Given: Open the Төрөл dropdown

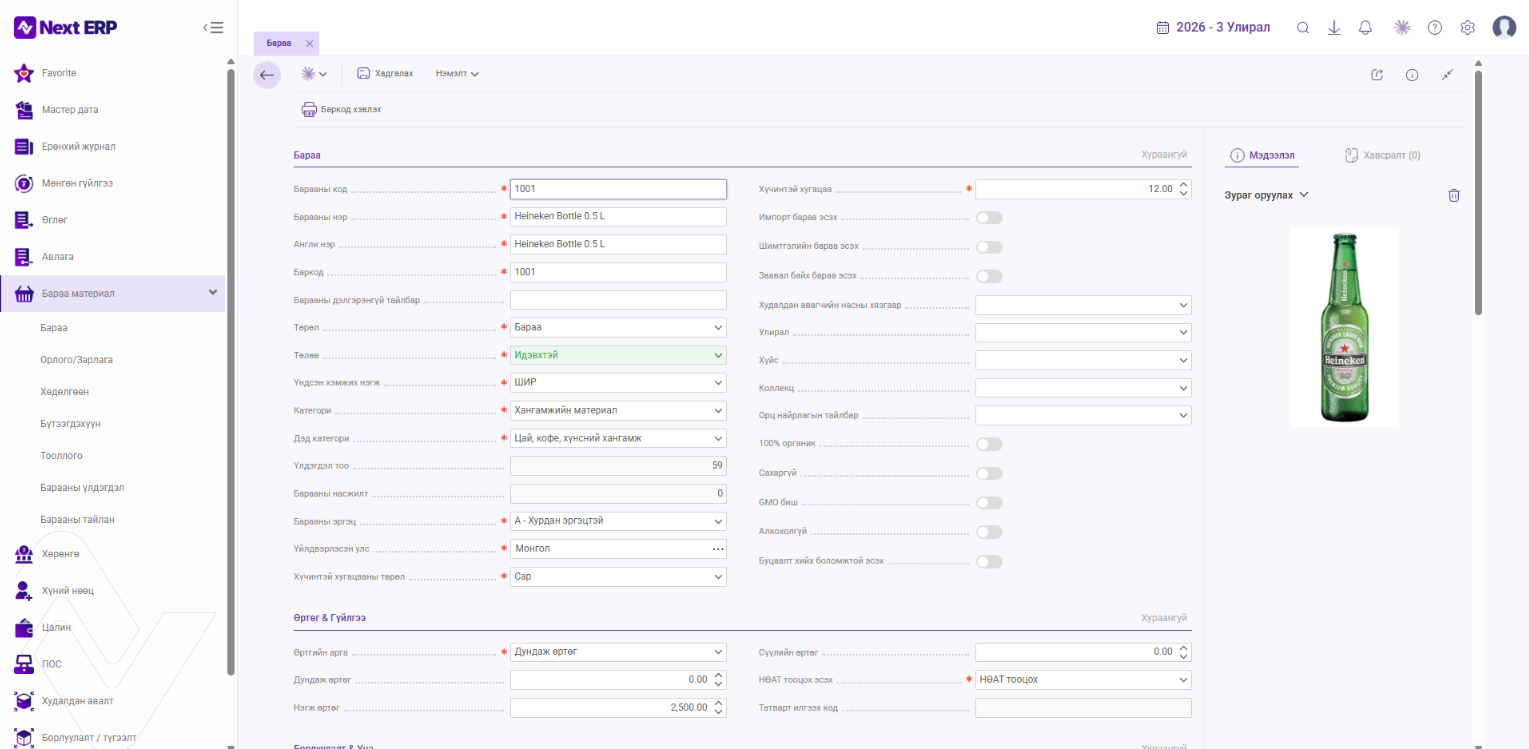Looking at the screenshot, I should [618, 327].
